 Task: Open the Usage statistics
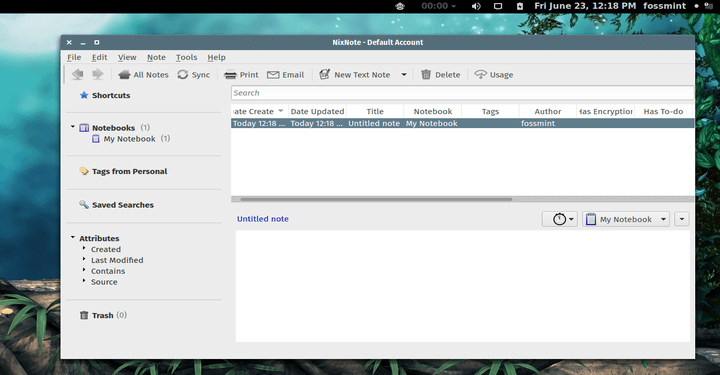click(x=494, y=74)
